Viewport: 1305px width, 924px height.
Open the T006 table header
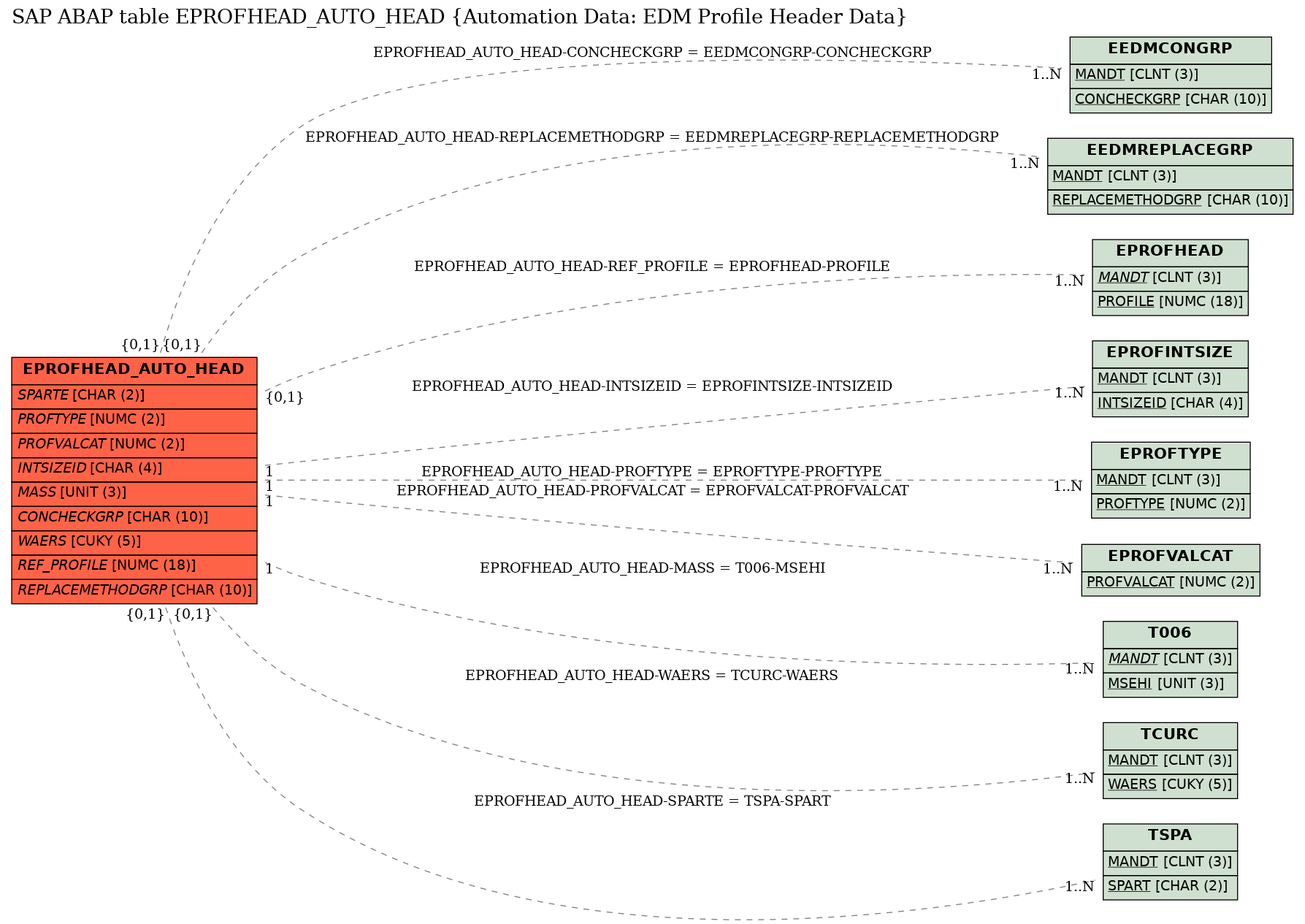pos(1170,634)
